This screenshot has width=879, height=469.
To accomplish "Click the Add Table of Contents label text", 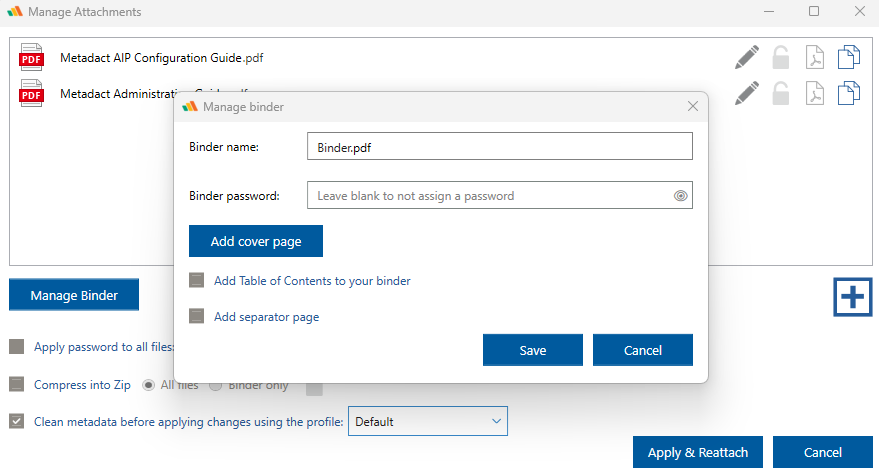I will tap(312, 281).
